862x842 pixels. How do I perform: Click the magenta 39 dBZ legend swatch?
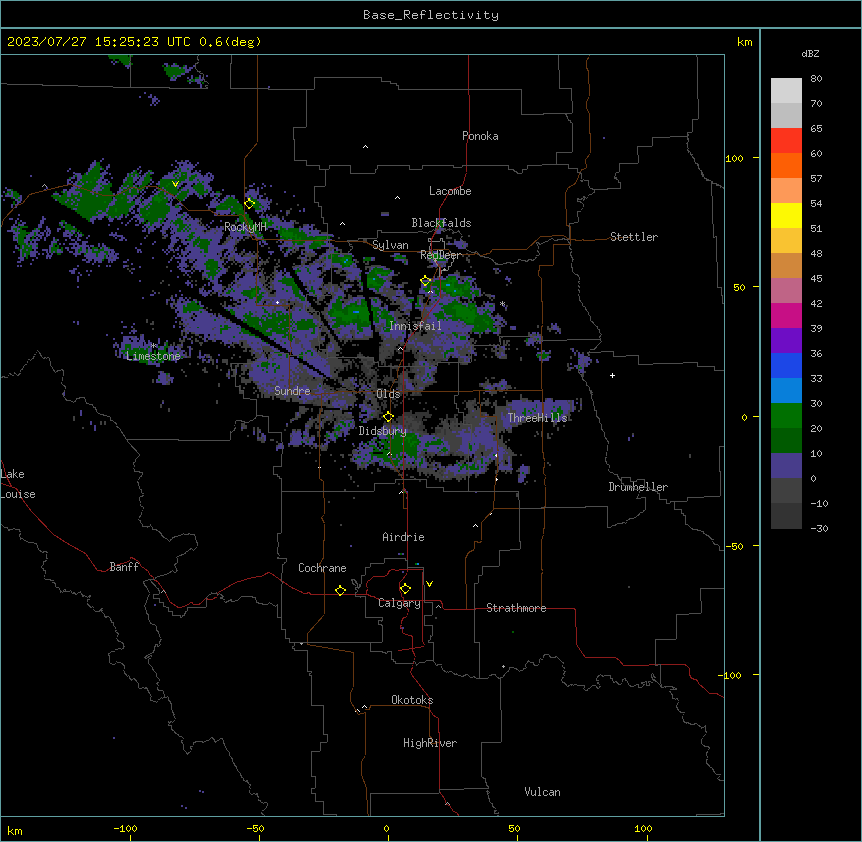point(786,315)
